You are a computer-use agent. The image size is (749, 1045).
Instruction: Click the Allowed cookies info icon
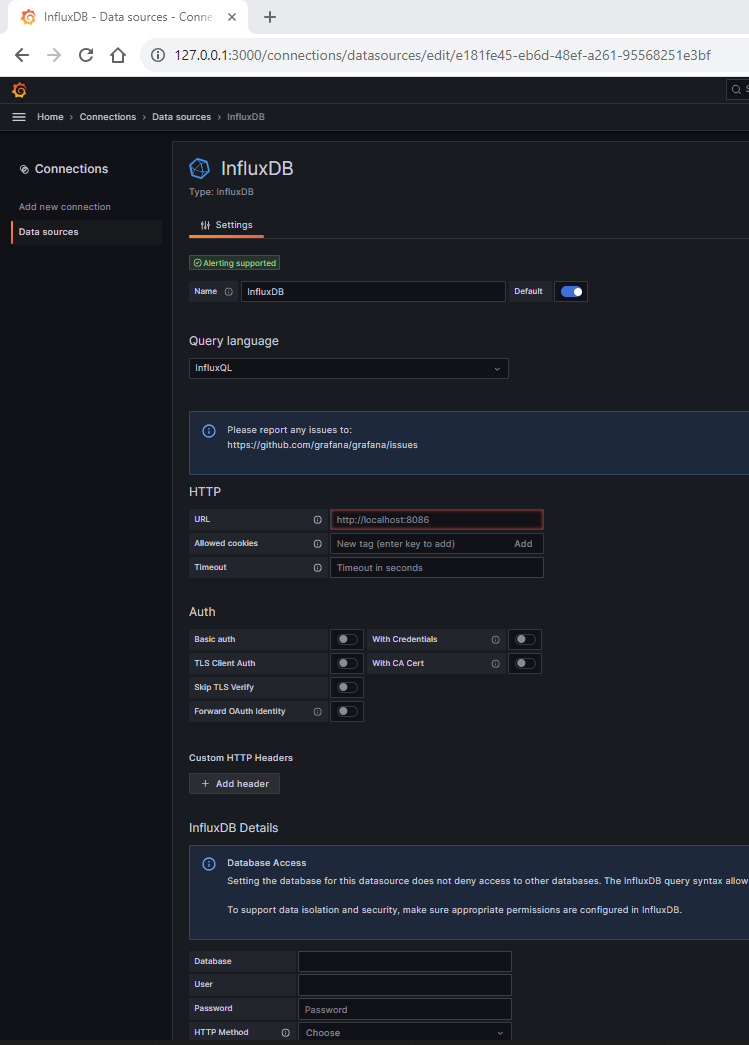[318, 544]
